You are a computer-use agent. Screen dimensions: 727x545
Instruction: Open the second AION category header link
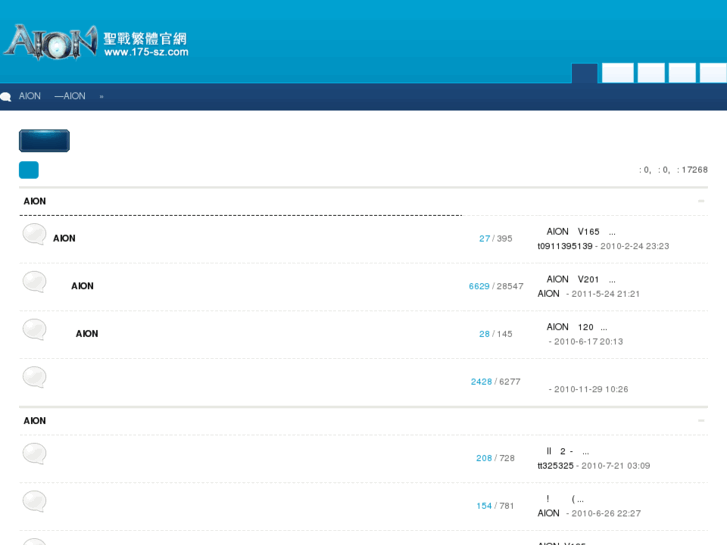click(35, 420)
